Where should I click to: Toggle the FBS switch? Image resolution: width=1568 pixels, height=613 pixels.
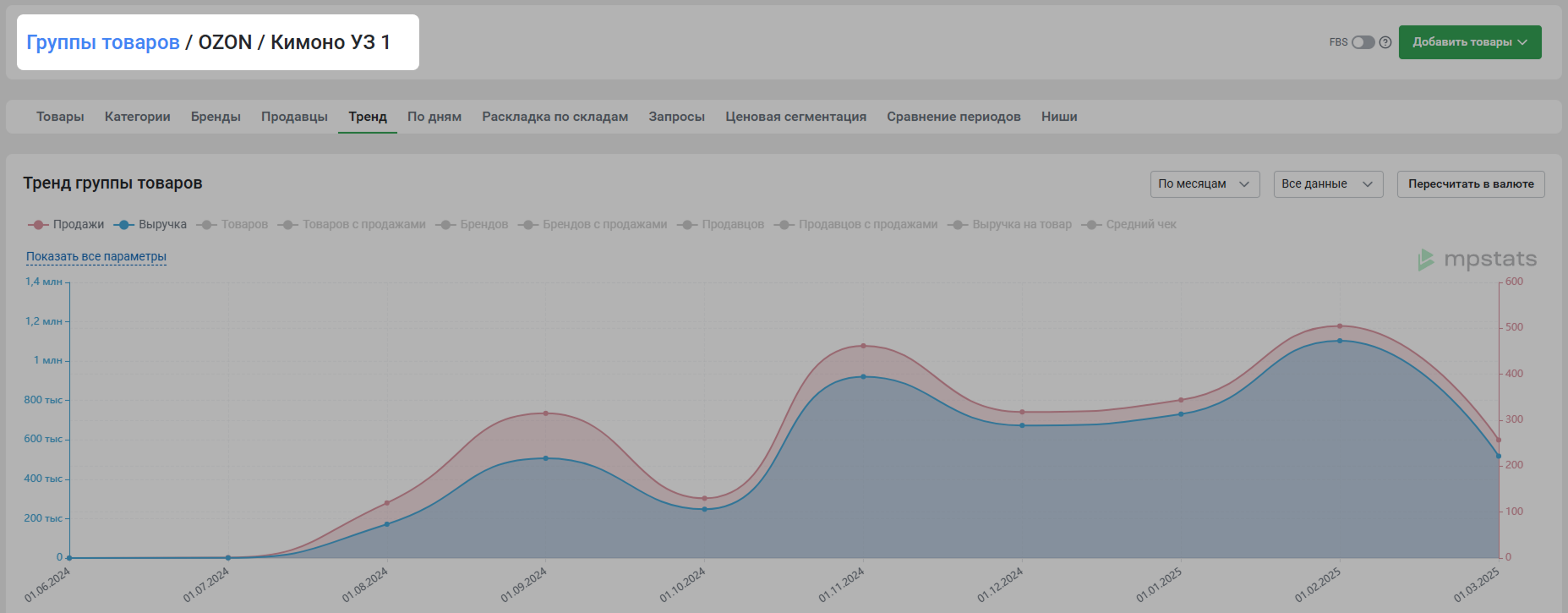[x=1363, y=42]
